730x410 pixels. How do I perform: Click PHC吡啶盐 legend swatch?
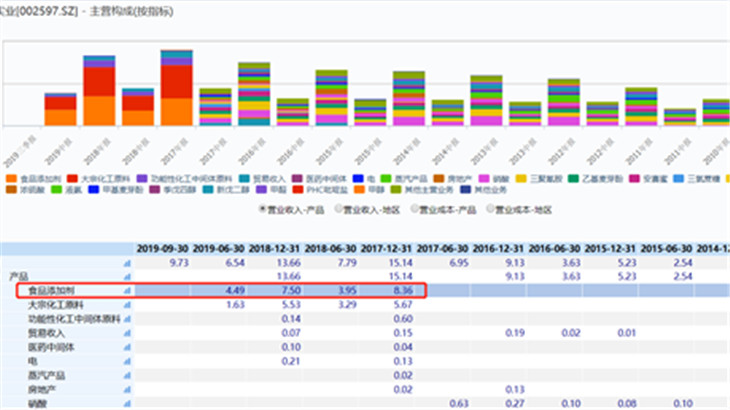[298, 190]
